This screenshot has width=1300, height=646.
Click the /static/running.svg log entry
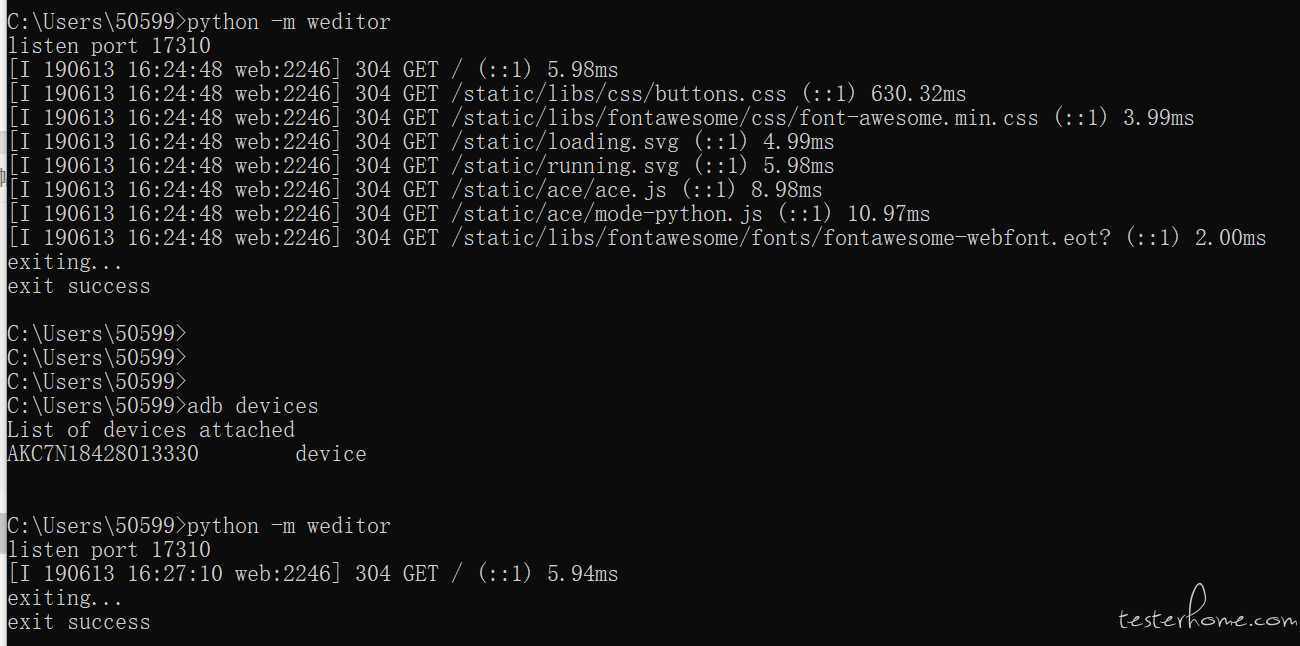click(421, 166)
